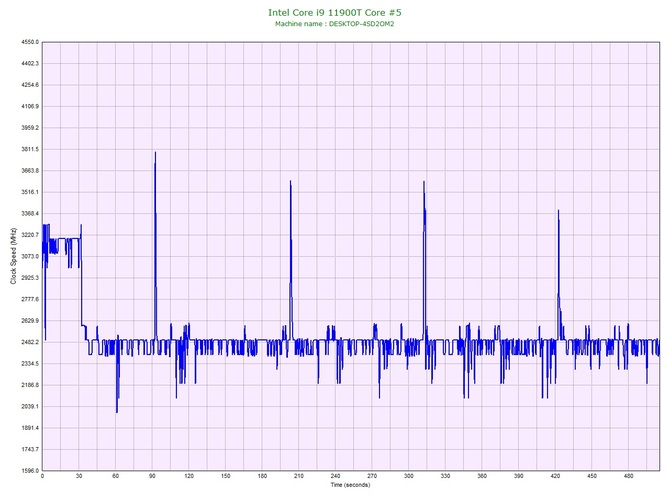Screen dimensions: 670x502
Task: Click the 30 tick label on the time axis
Action: pos(79,476)
